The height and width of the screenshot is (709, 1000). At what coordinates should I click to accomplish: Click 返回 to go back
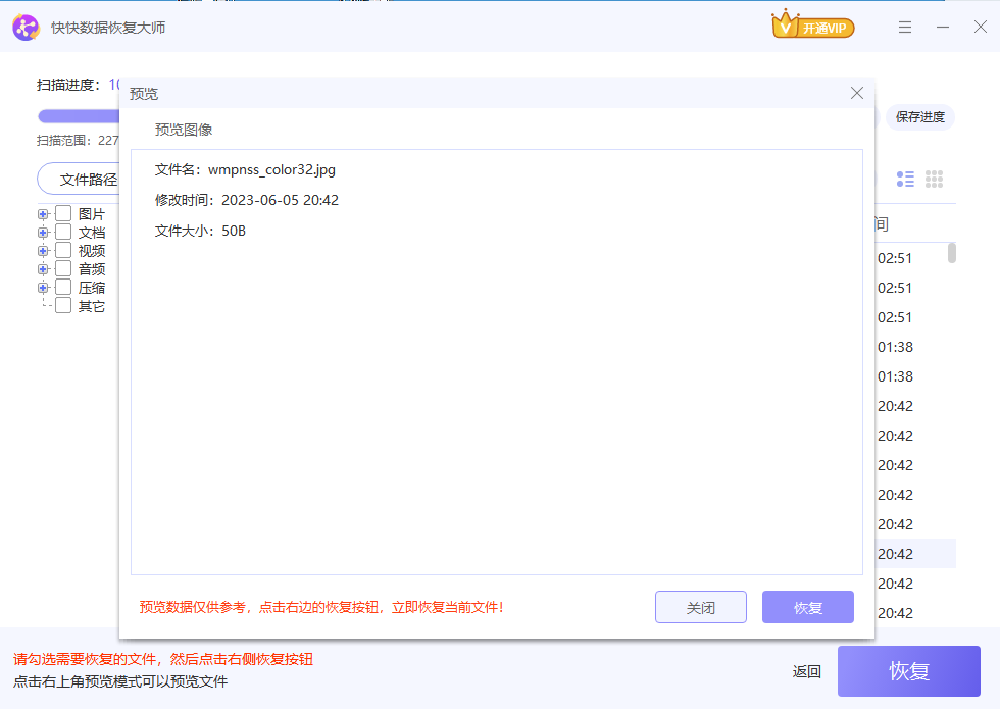(x=806, y=671)
